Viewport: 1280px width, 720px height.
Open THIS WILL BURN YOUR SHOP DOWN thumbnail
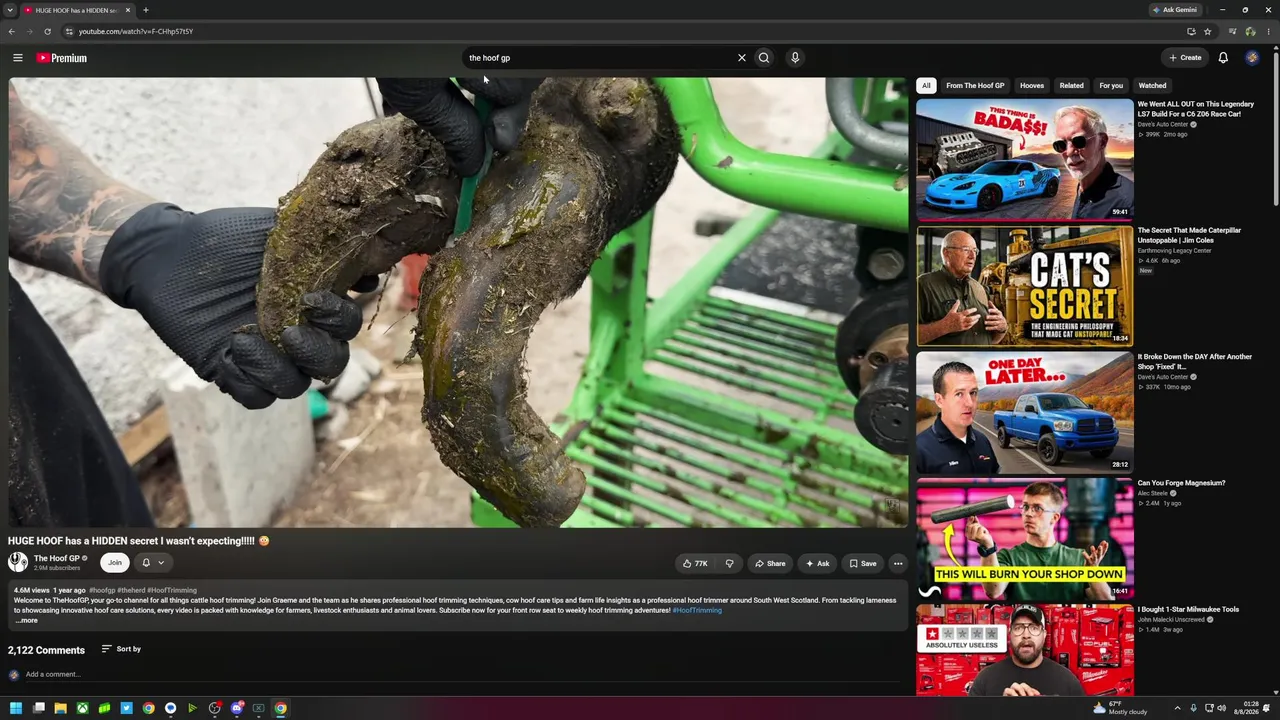pos(1025,539)
